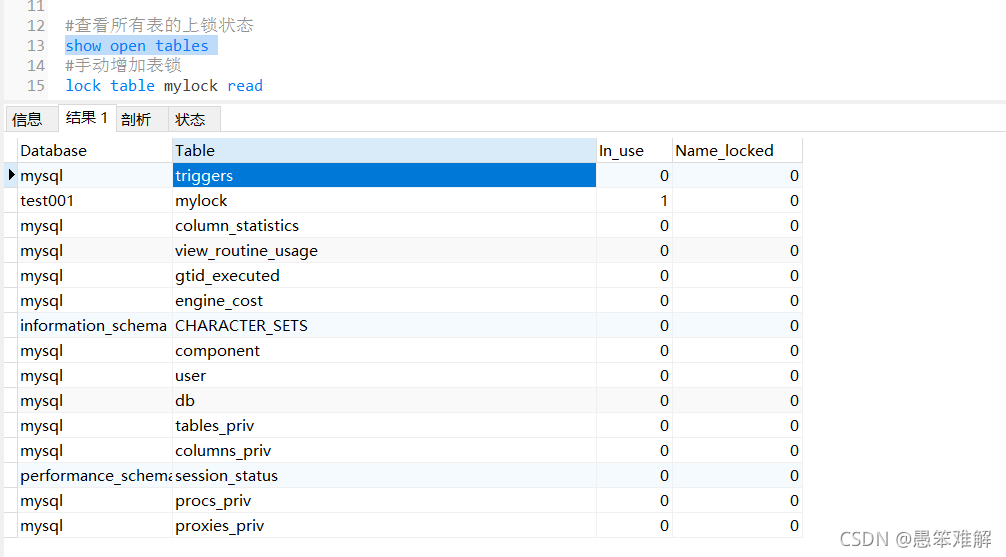This screenshot has height=557, width=1006.
Task: Click the Name_locked column header
Action: (737, 151)
